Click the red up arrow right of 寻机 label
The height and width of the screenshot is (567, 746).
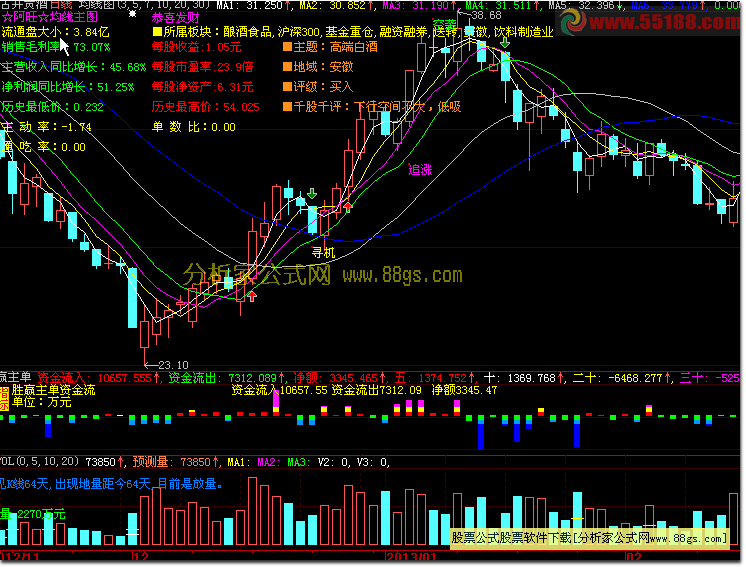tap(348, 207)
